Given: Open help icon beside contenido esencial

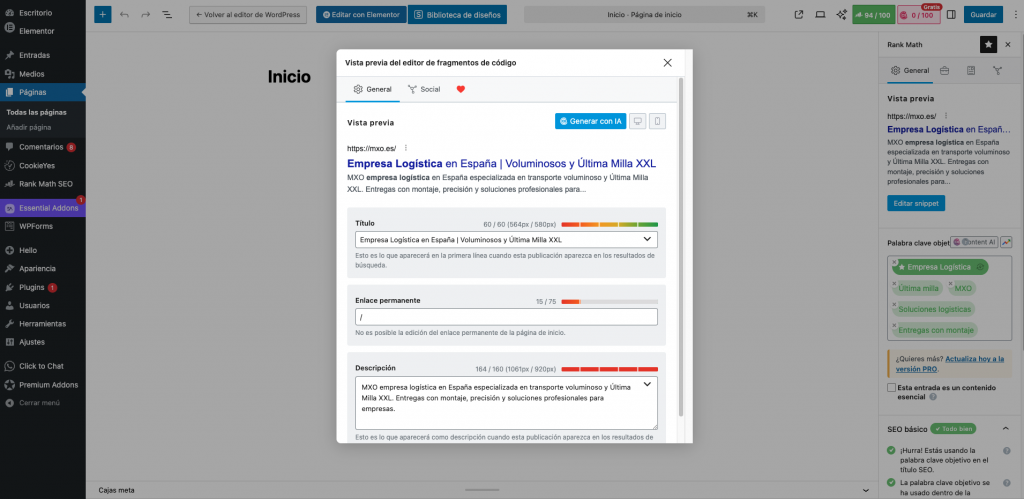Looking at the screenshot, I should pyautogui.click(x=933, y=396).
